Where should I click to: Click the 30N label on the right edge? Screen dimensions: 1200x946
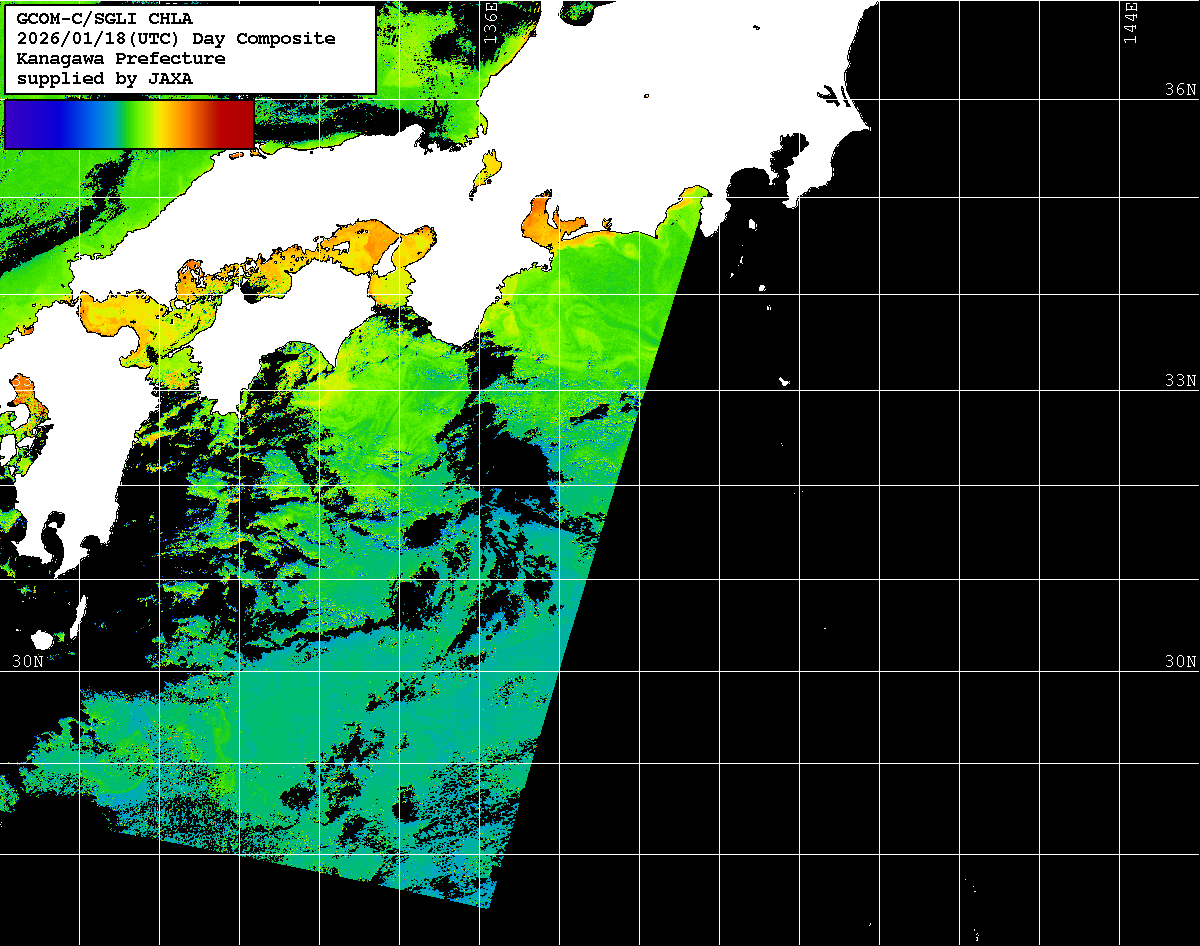pos(1179,662)
